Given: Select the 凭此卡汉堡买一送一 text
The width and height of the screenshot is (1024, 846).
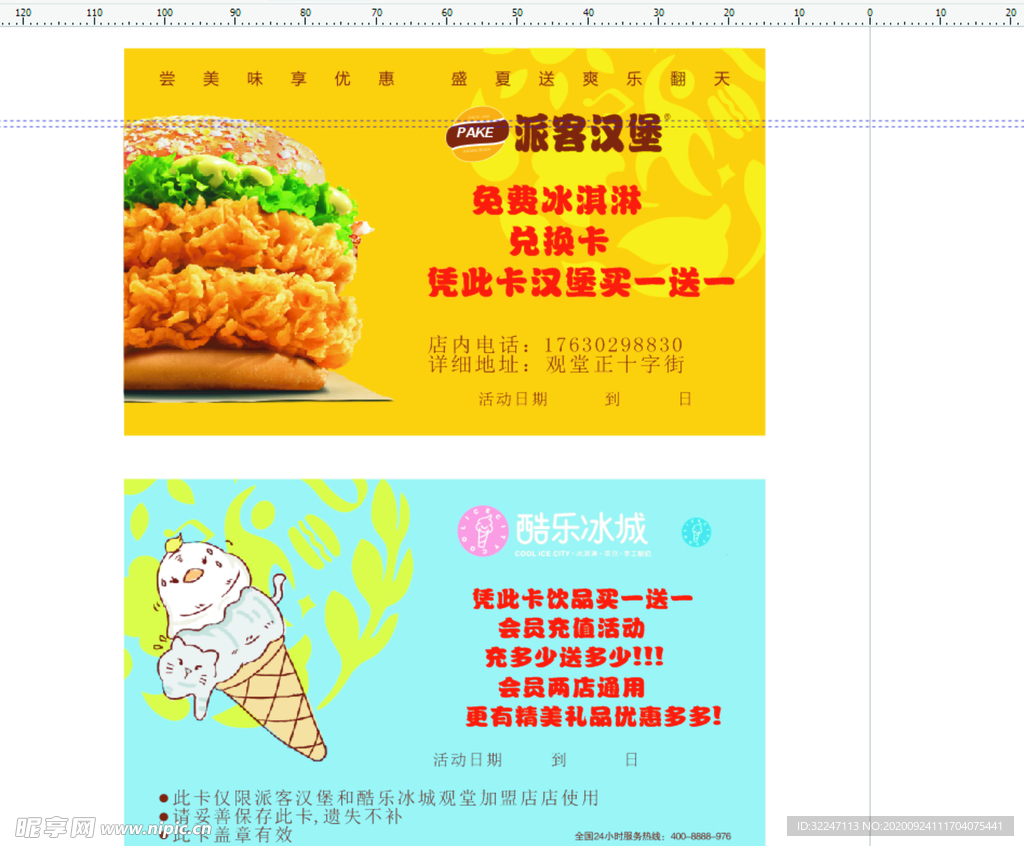Looking at the screenshot, I should (581, 282).
